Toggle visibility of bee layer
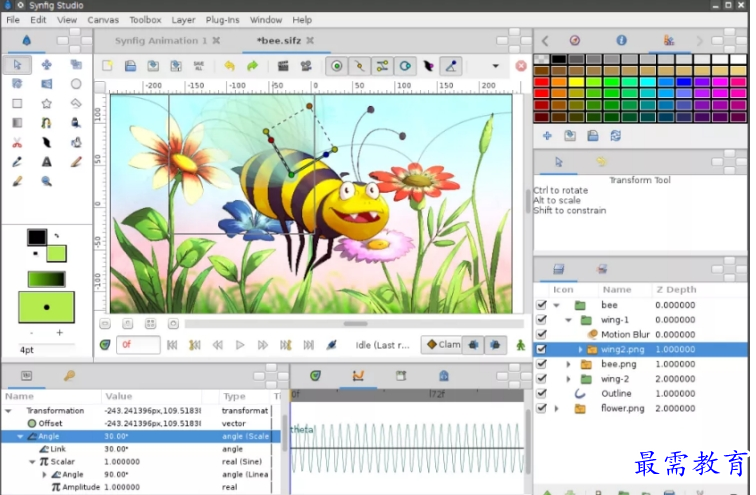The height and width of the screenshot is (495, 756). [541, 305]
